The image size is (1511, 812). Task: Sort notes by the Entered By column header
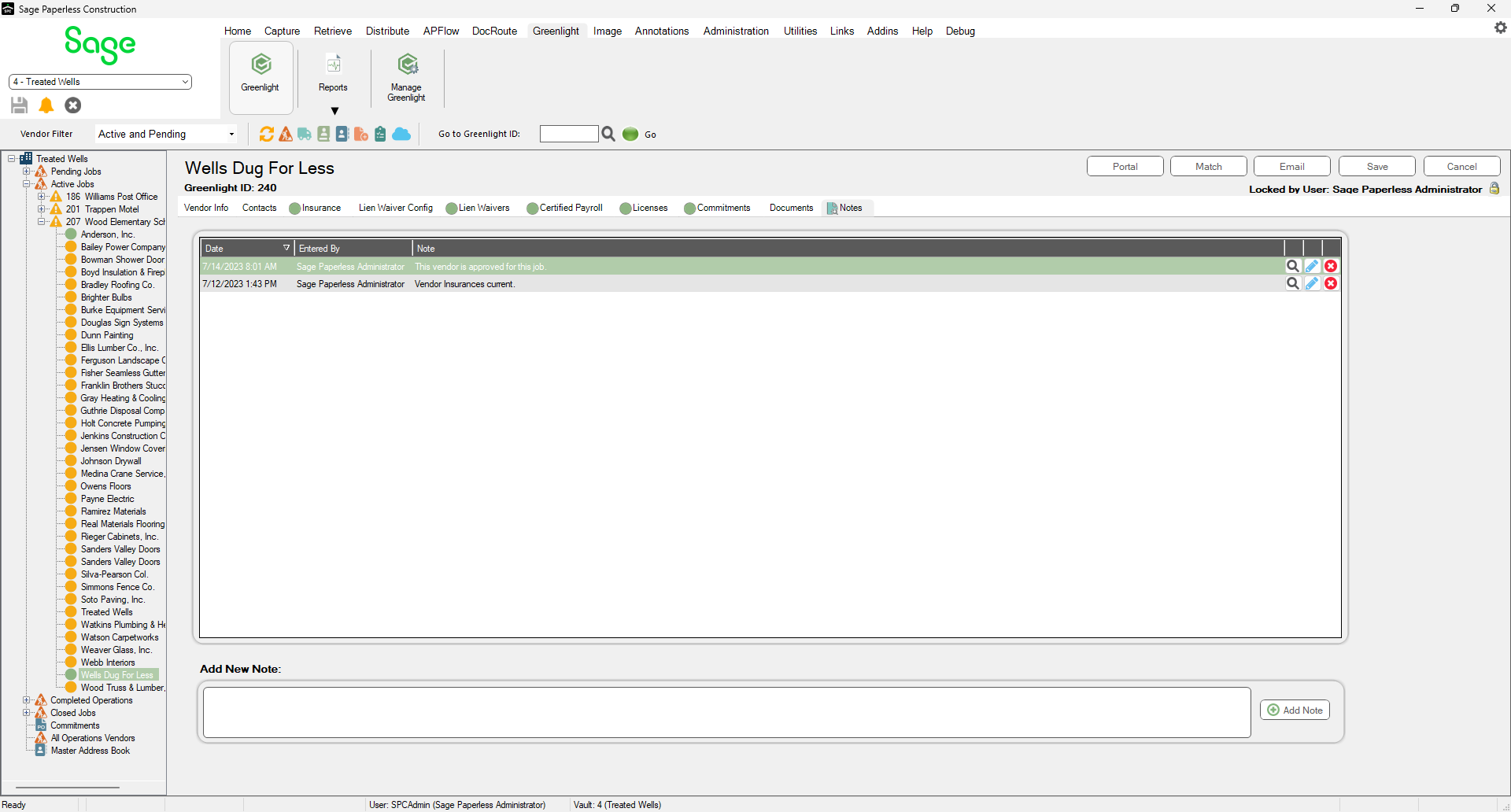[x=353, y=248]
